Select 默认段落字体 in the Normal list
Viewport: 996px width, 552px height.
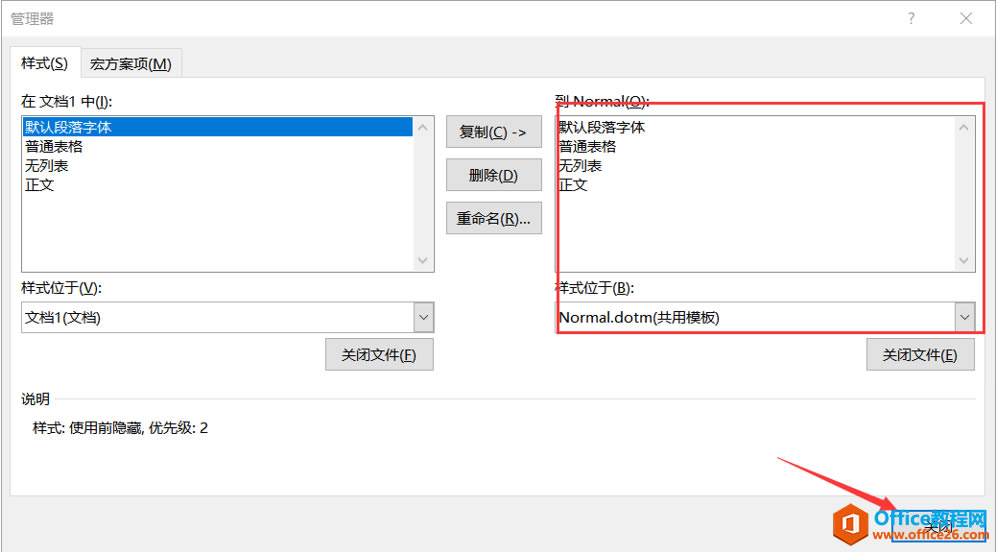point(756,127)
